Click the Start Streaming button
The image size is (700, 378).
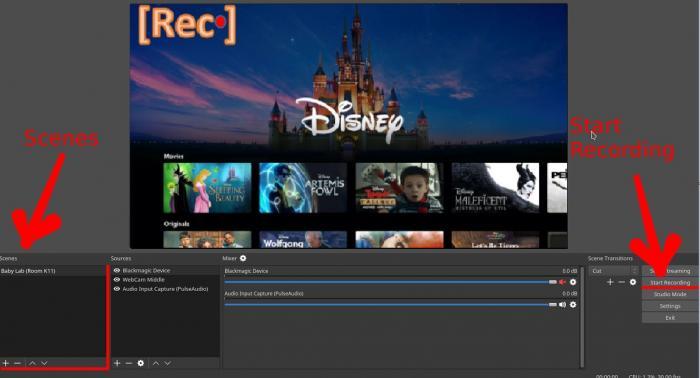tap(670, 271)
